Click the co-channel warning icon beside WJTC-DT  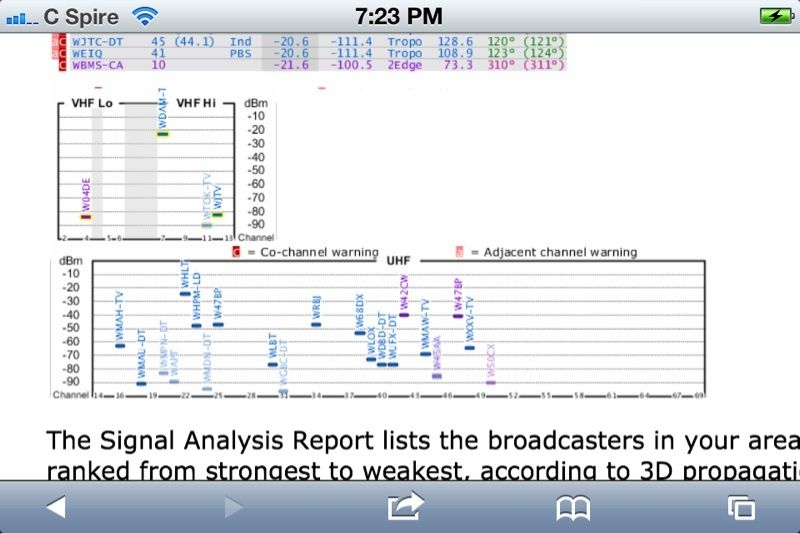62,41
